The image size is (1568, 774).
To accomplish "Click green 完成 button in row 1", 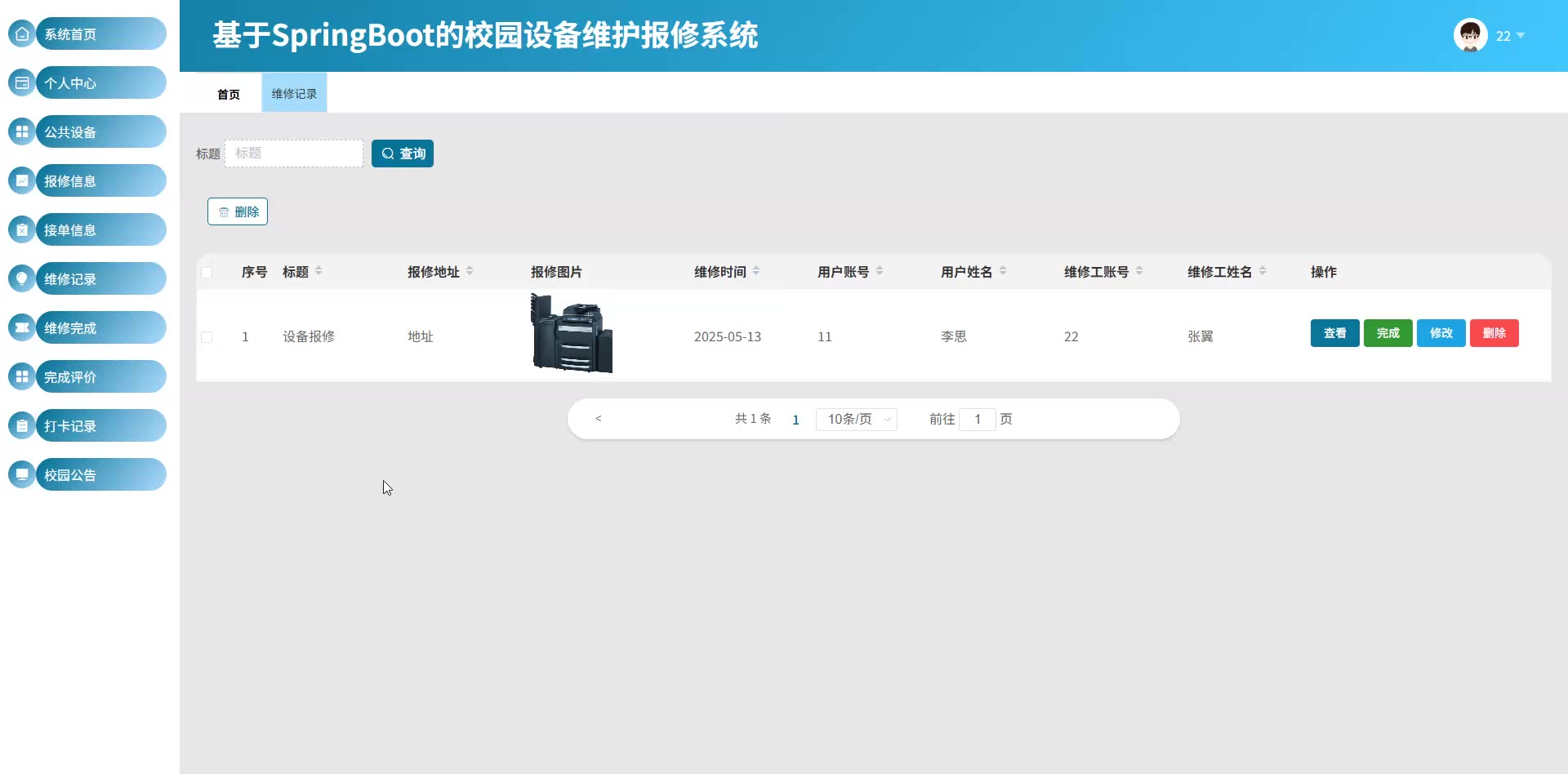I will pyautogui.click(x=1388, y=333).
